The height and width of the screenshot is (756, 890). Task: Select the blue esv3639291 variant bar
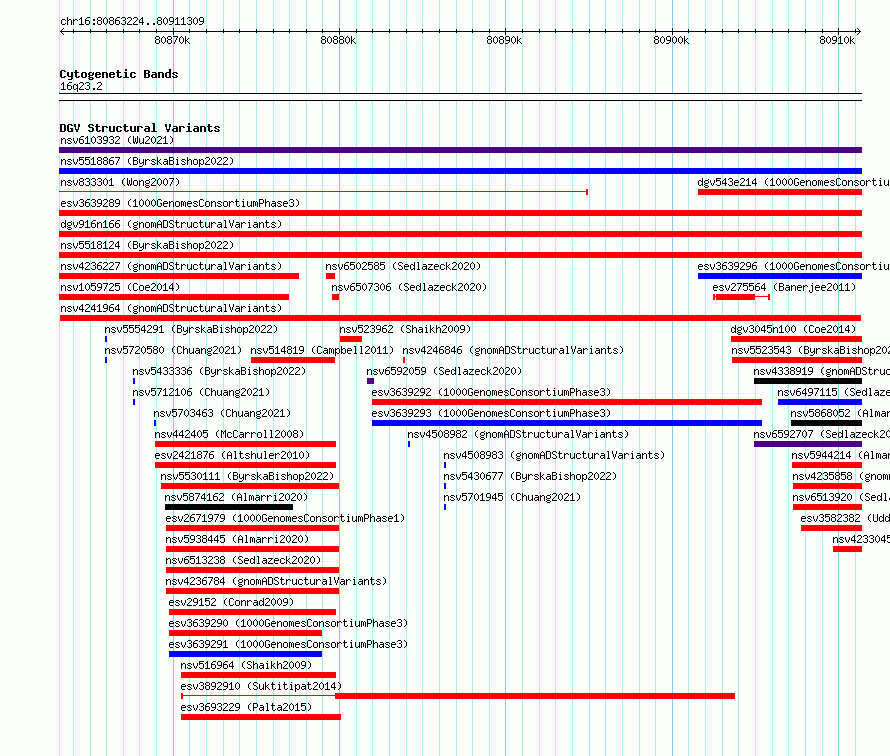[x=245, y=654]
